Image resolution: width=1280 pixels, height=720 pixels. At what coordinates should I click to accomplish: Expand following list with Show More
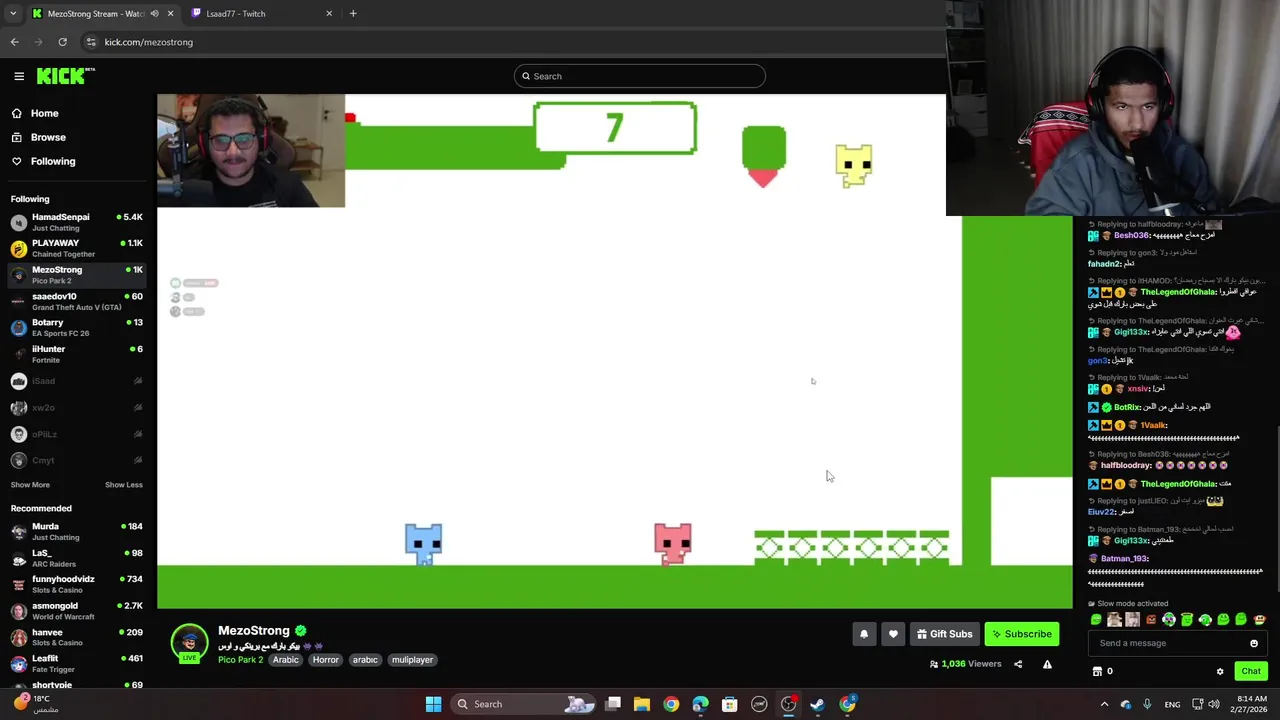30,485
